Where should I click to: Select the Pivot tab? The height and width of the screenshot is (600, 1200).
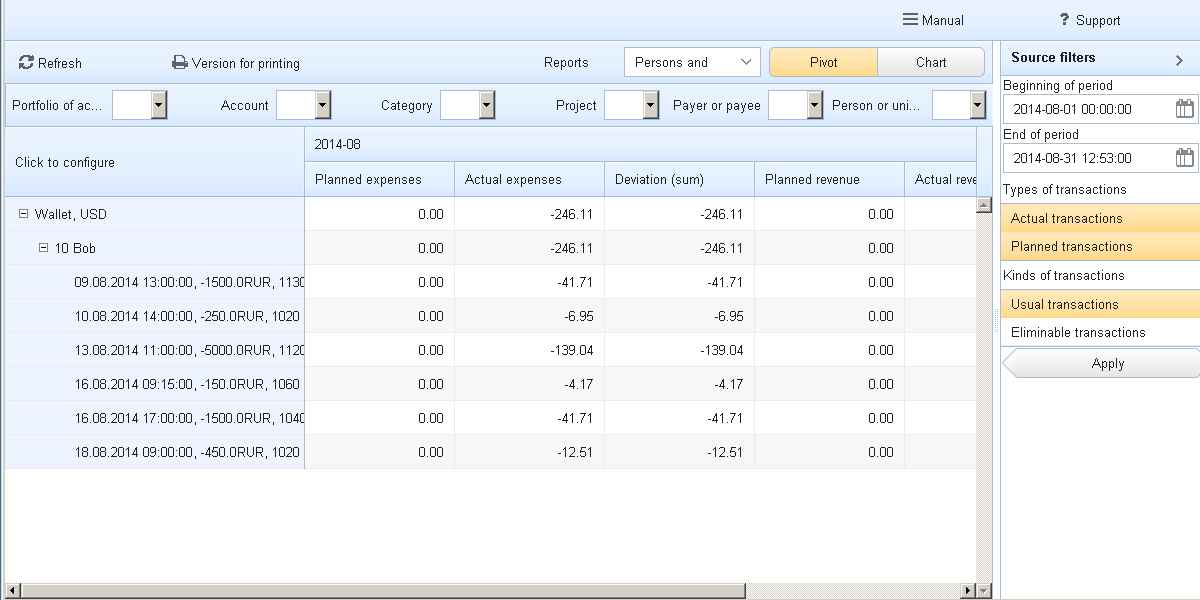tap(823, 62)
